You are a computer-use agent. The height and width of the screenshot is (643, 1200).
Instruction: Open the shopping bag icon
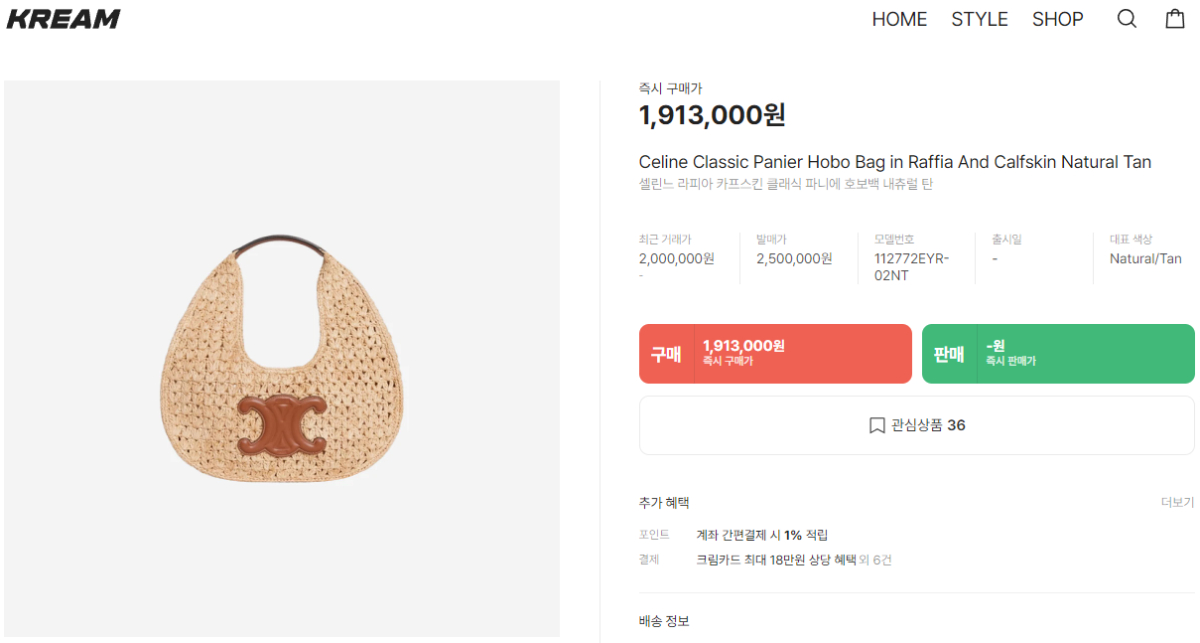click(1175, 19)
